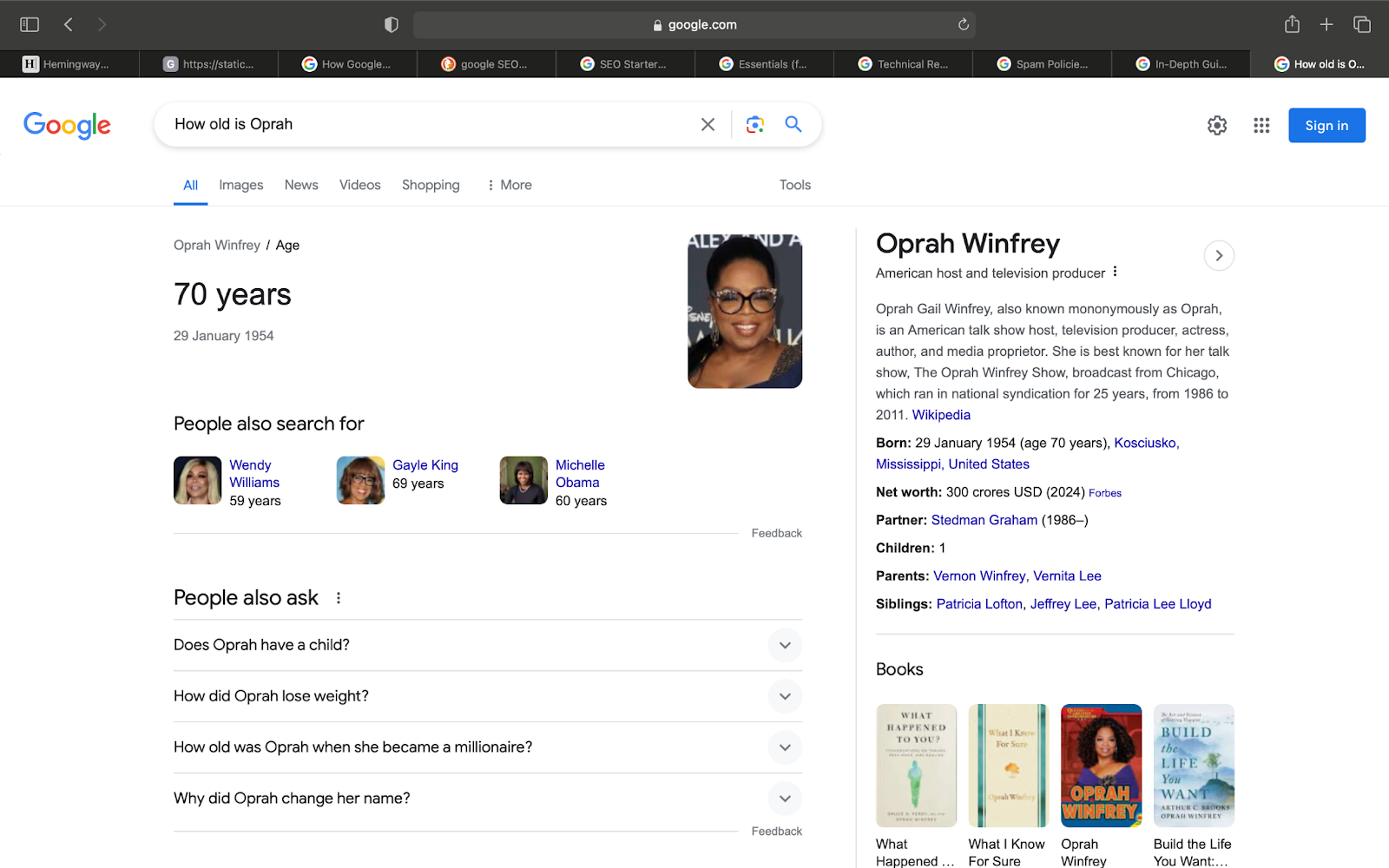Switch to Technical Re... browser tab
This screenshot has width=1389, height=868.
(903, 64)
